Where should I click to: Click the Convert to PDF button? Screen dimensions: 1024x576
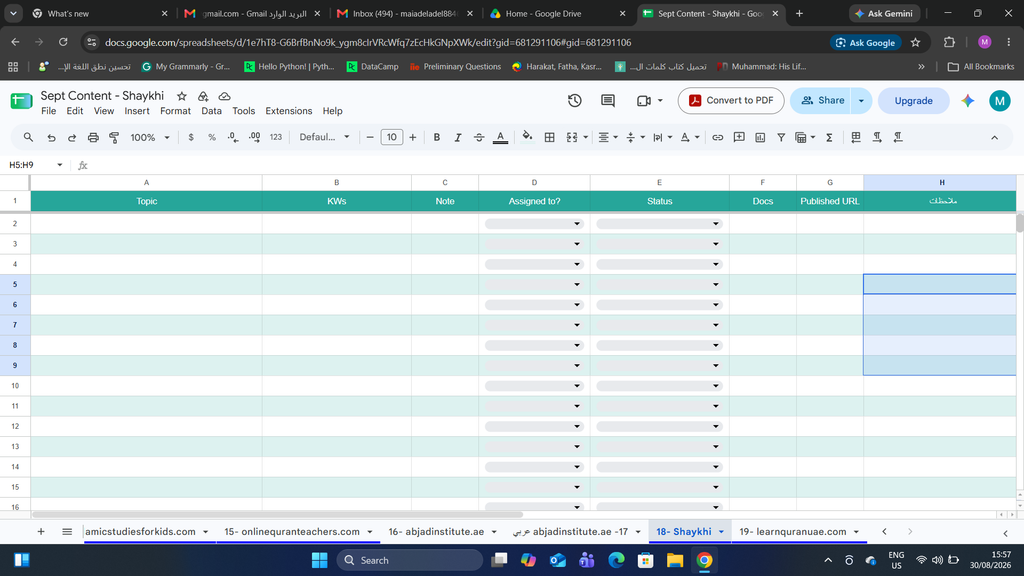coord(731,101)
